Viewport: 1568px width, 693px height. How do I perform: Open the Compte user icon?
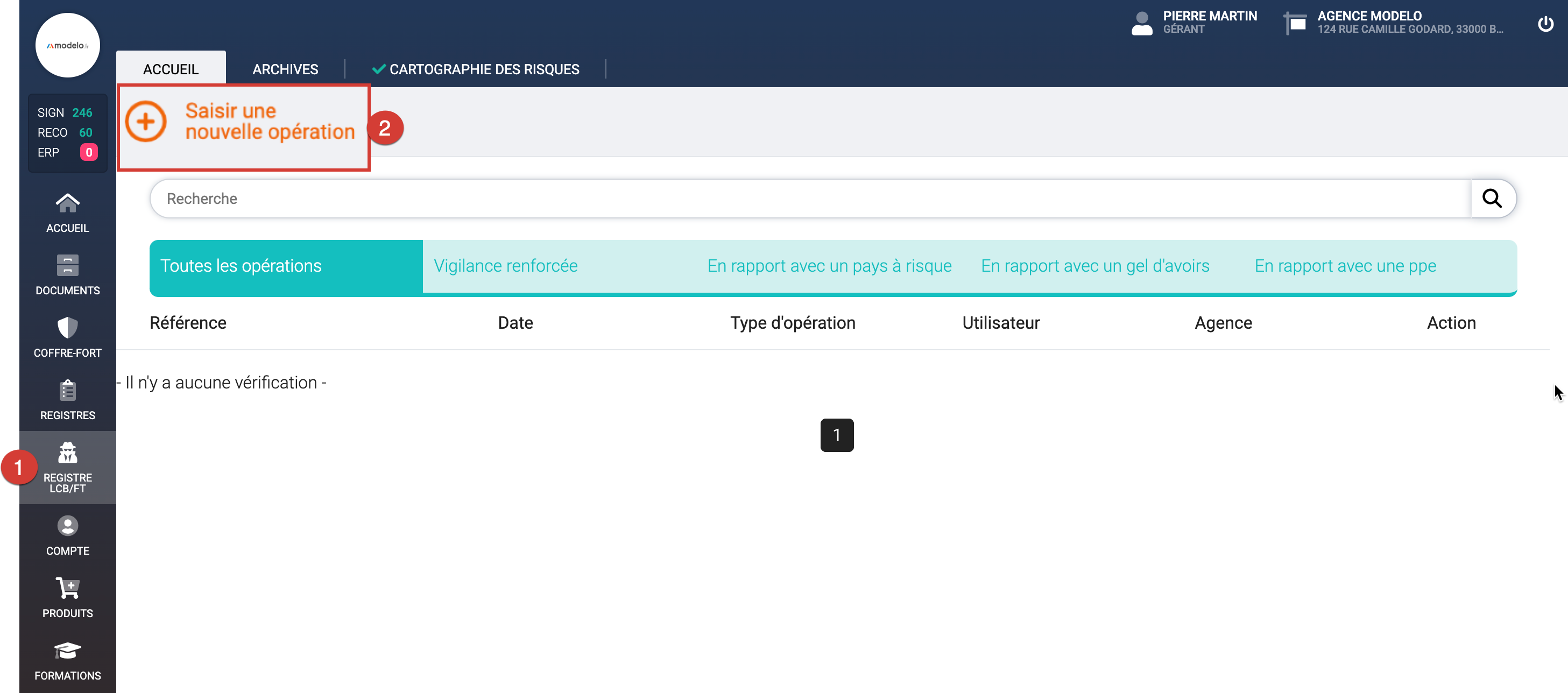pos(68,526)
